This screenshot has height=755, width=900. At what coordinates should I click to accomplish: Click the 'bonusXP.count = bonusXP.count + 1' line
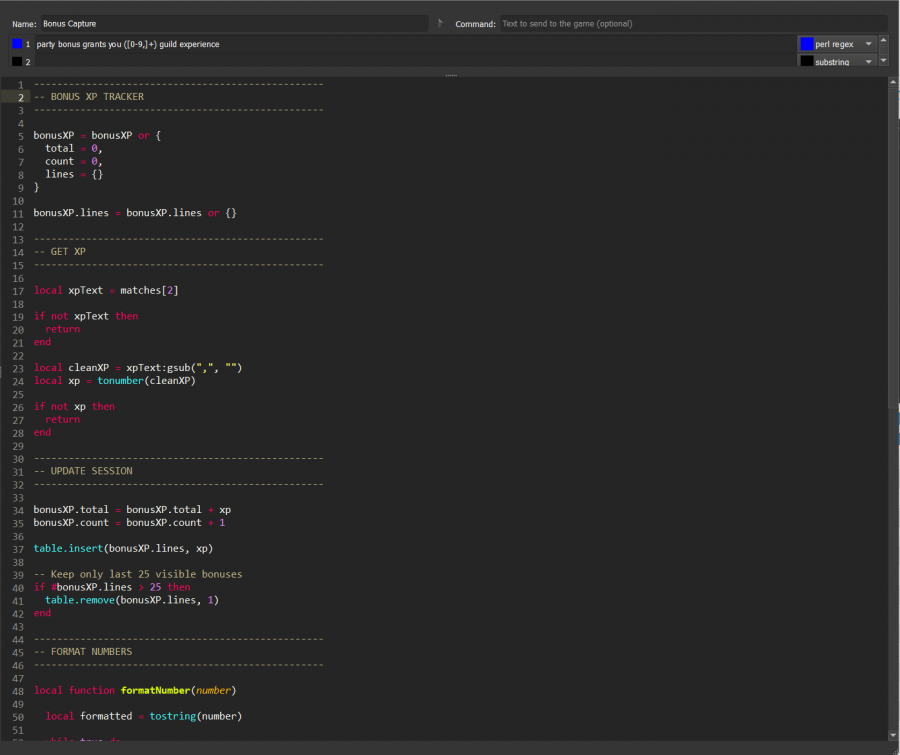[x=129, y=522]
